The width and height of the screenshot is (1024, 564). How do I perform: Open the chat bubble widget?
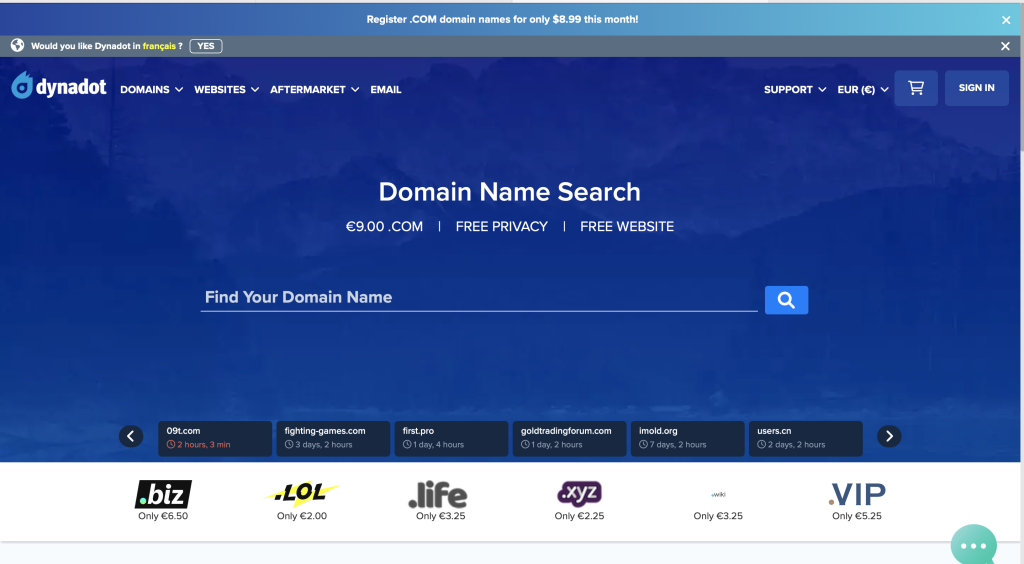point(974,545)
